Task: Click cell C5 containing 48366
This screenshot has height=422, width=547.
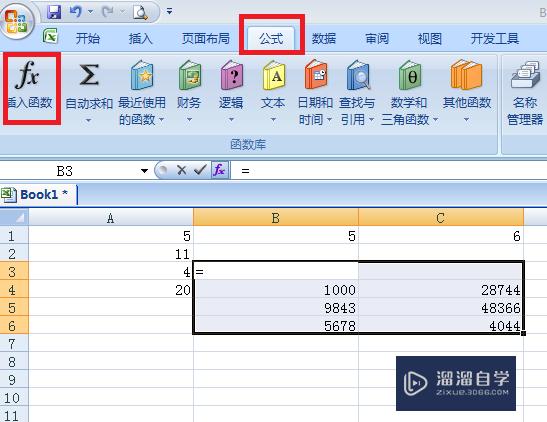Action: [441, 308]
